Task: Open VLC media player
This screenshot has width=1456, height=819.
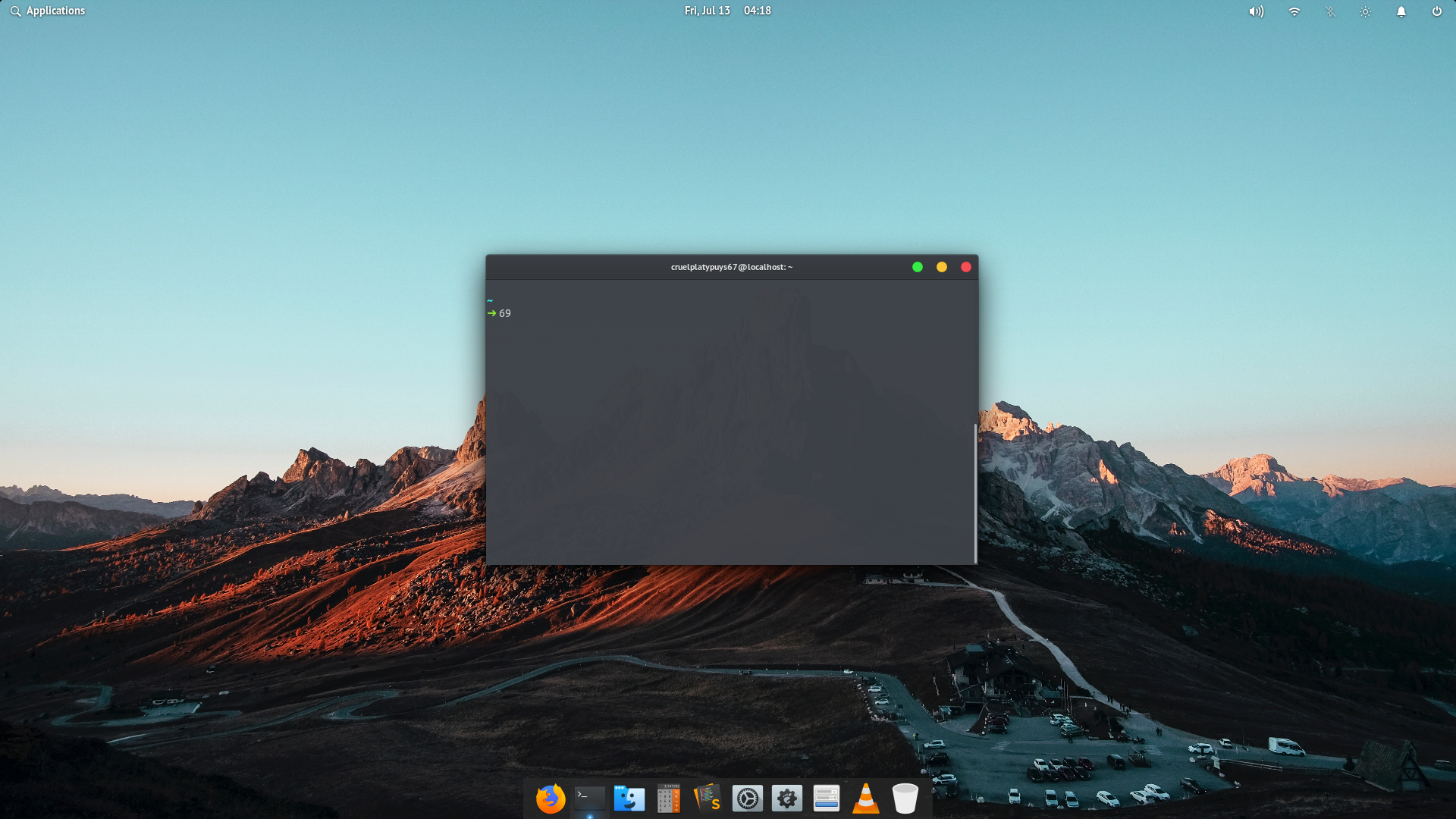Action: [865, 799]
